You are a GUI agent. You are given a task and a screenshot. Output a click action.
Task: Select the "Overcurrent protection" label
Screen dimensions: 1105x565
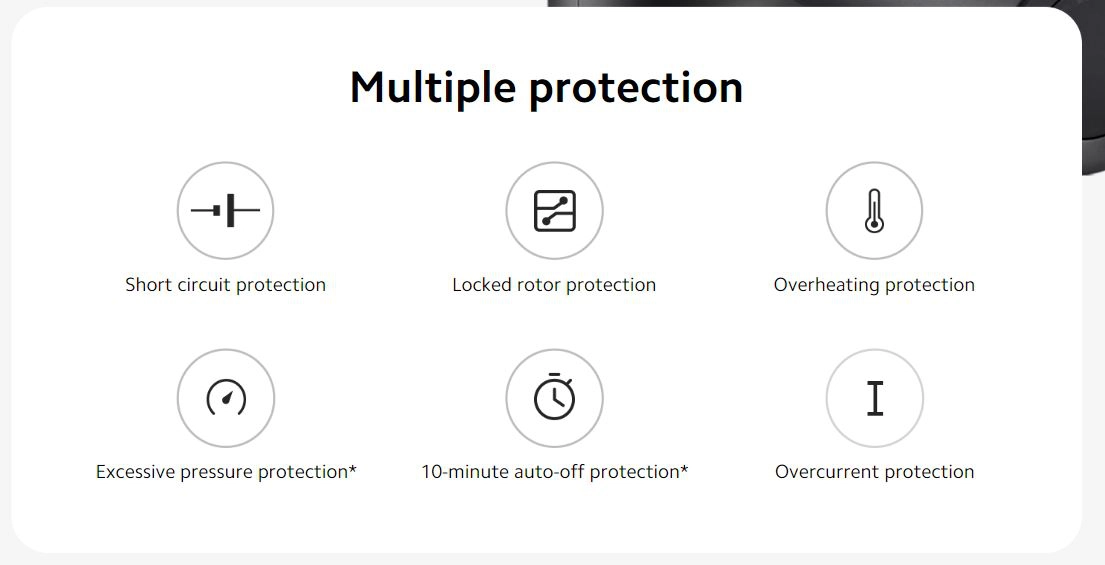tap(875, 472)
